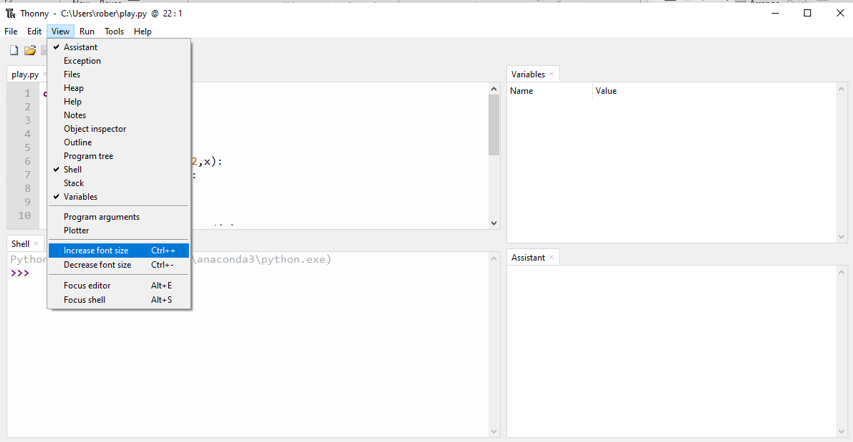Screen dimensions: 853x442
Task: Click the Open file folder icon
Action: (x=30, y=50)
